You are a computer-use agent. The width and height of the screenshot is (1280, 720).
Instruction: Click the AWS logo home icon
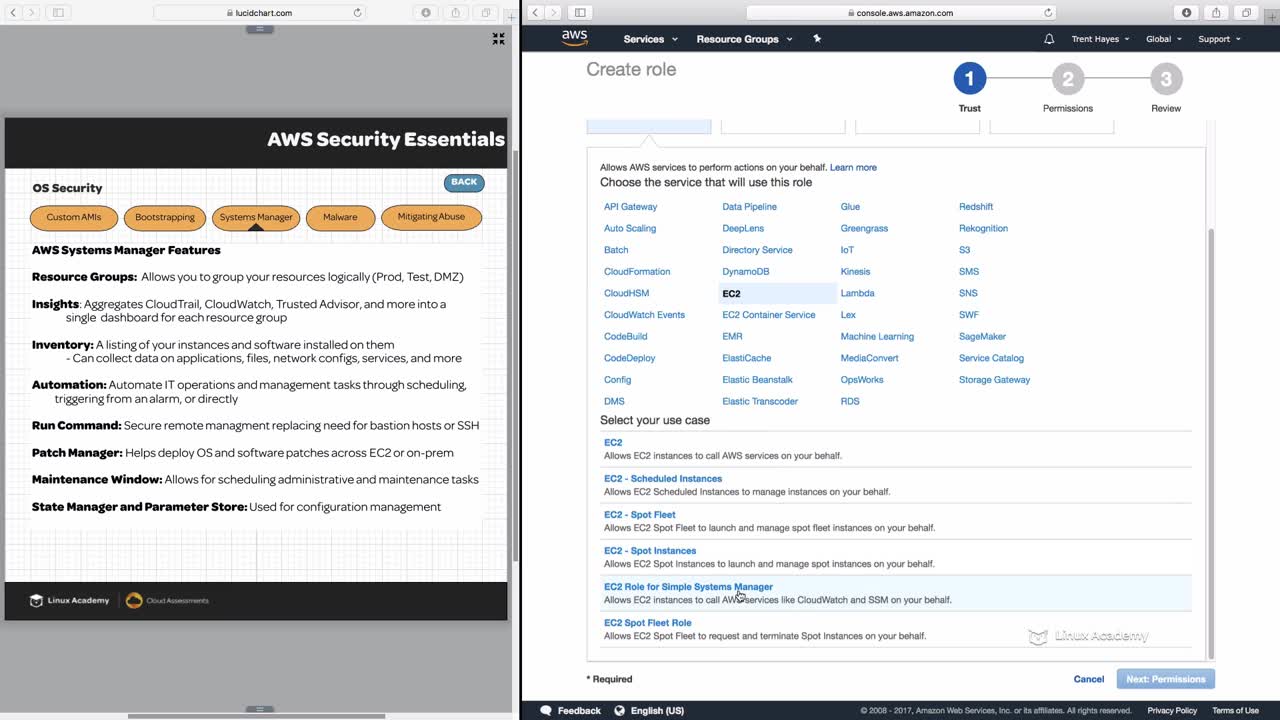click(575, 39)
